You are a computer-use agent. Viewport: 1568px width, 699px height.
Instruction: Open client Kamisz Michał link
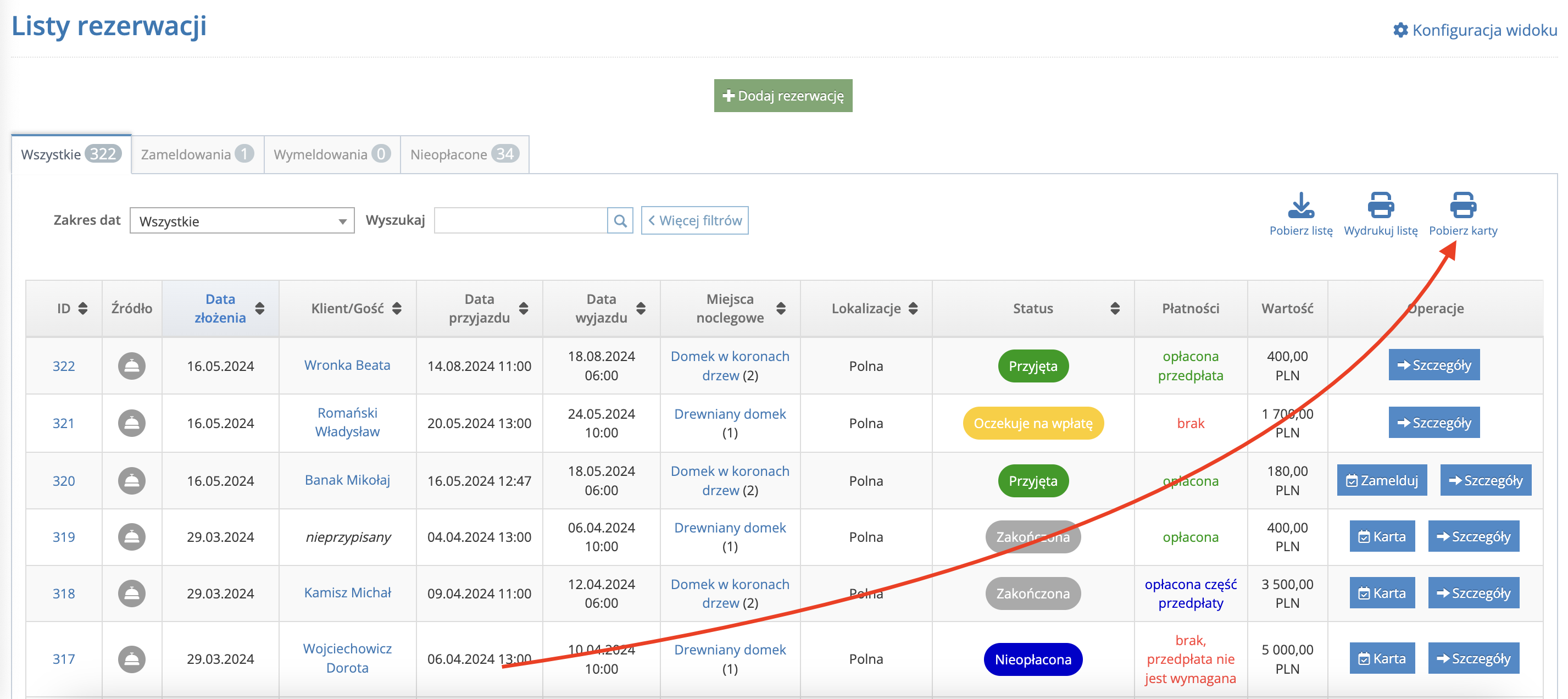347,593
